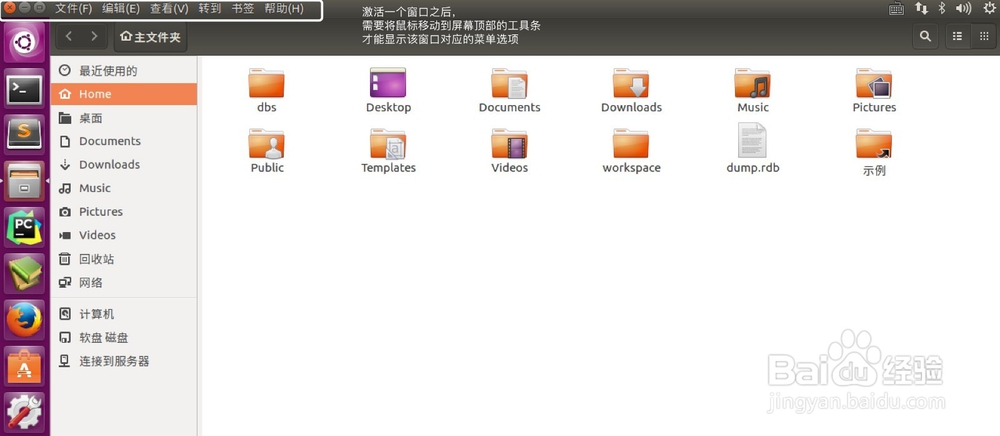Open the Ubuntu Dash launcher
This screenshot has height=436, width=1000.
pyautogui.click(x=25, y=43)
